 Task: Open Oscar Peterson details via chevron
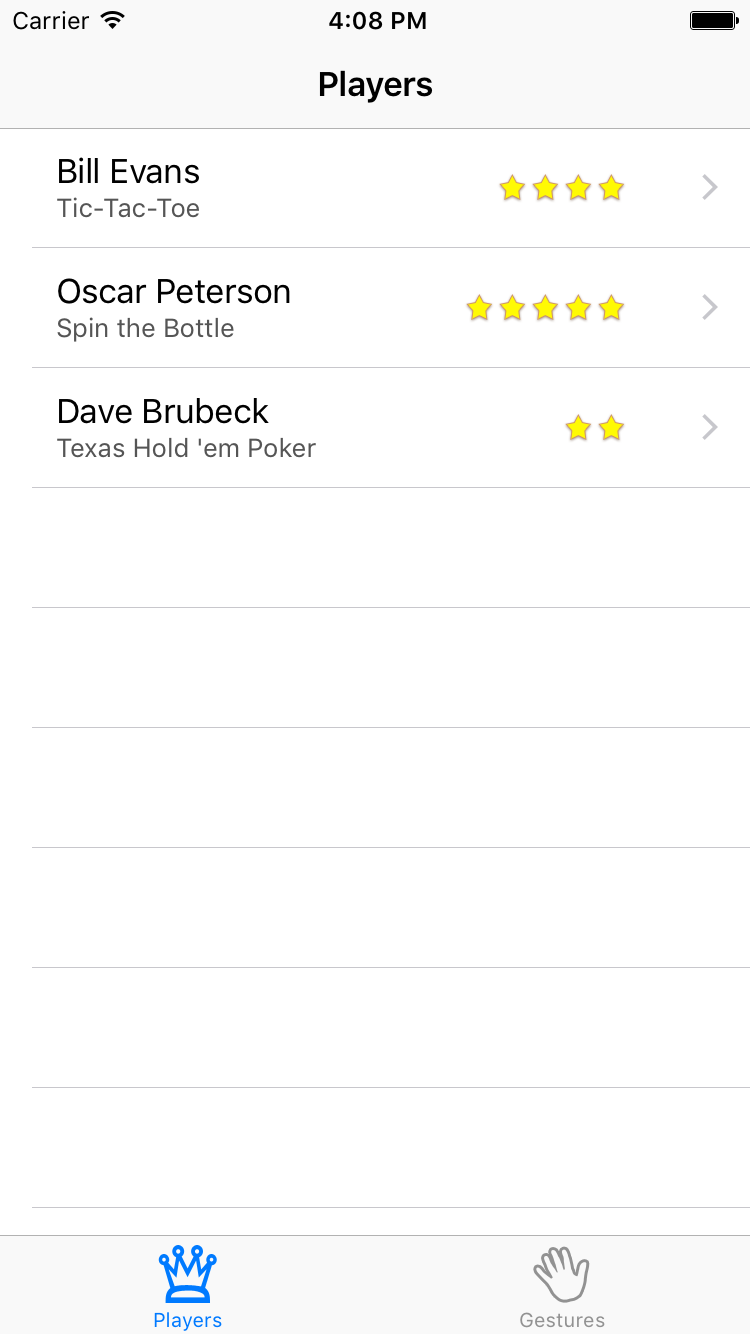(x=710, y=308)
